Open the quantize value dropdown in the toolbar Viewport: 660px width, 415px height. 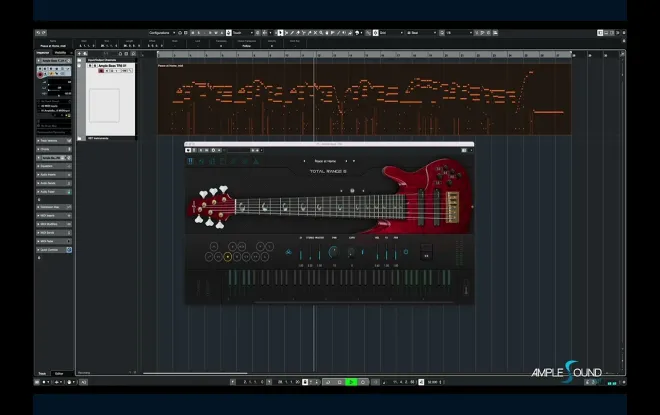click(459, 32)
